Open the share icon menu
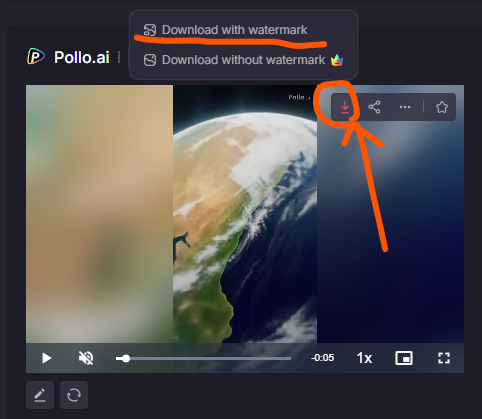 (x=374, y=107)
